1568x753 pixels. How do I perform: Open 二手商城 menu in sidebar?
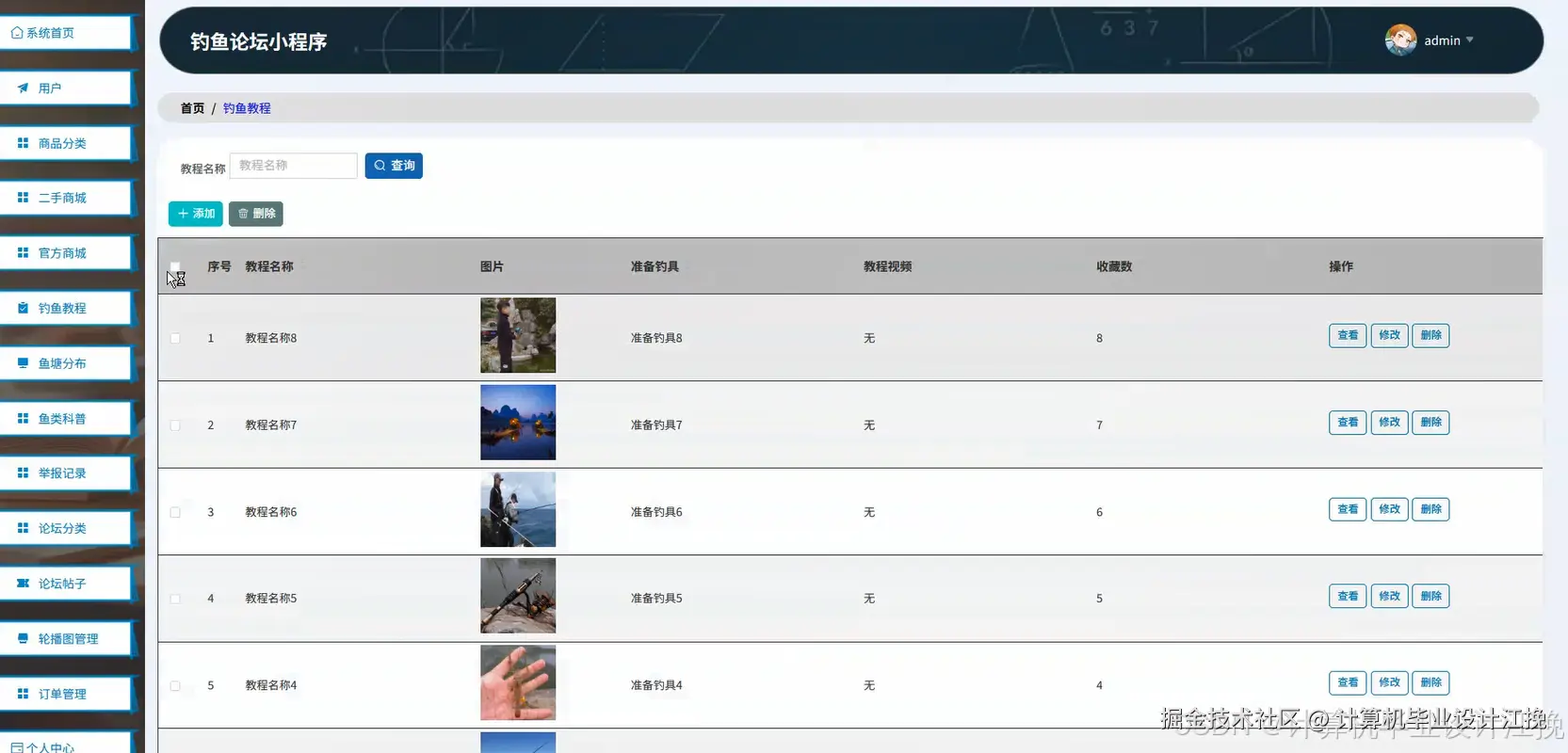[x=66, y=198]
